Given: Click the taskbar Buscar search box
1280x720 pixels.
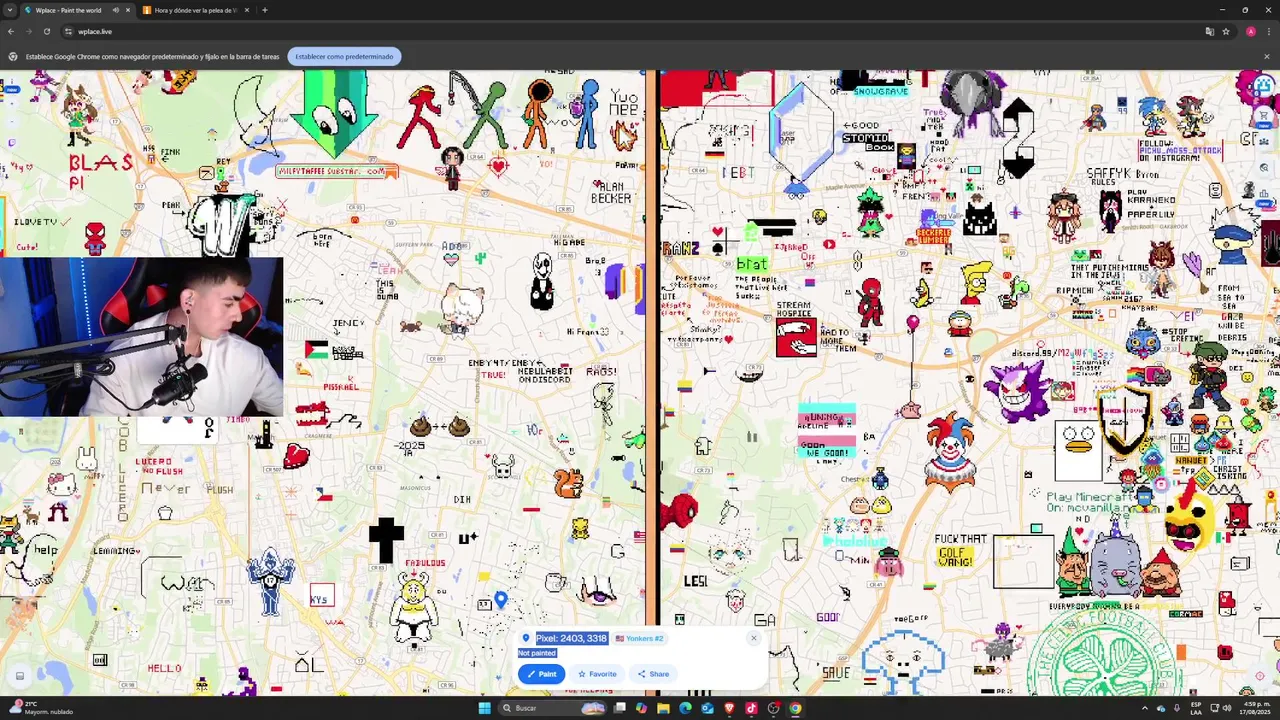Looking at the screenshot, I should point(554,708).
